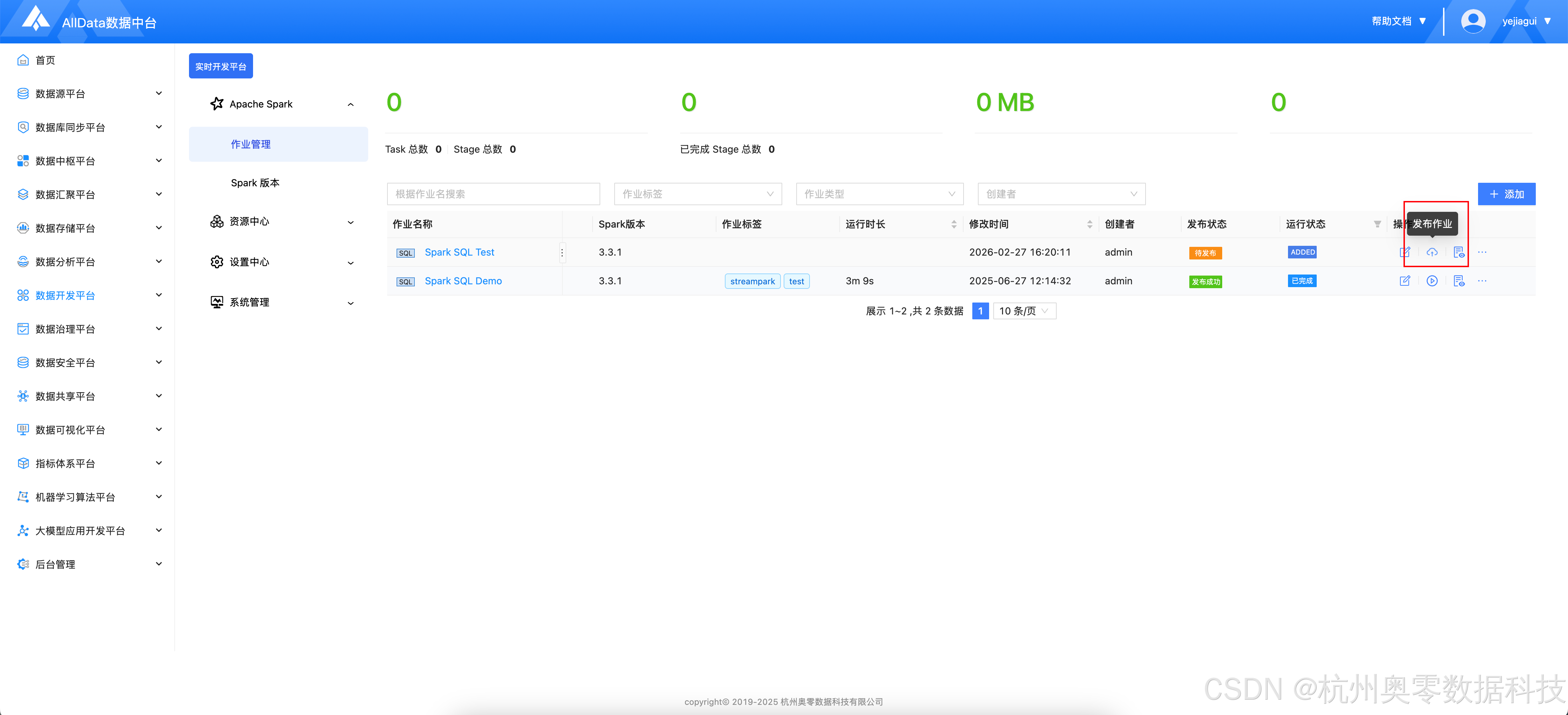1568x715 pixels.
Task: Sort table by 修改时间 column
Action: pyautogui.click(x=1090, y=224)
